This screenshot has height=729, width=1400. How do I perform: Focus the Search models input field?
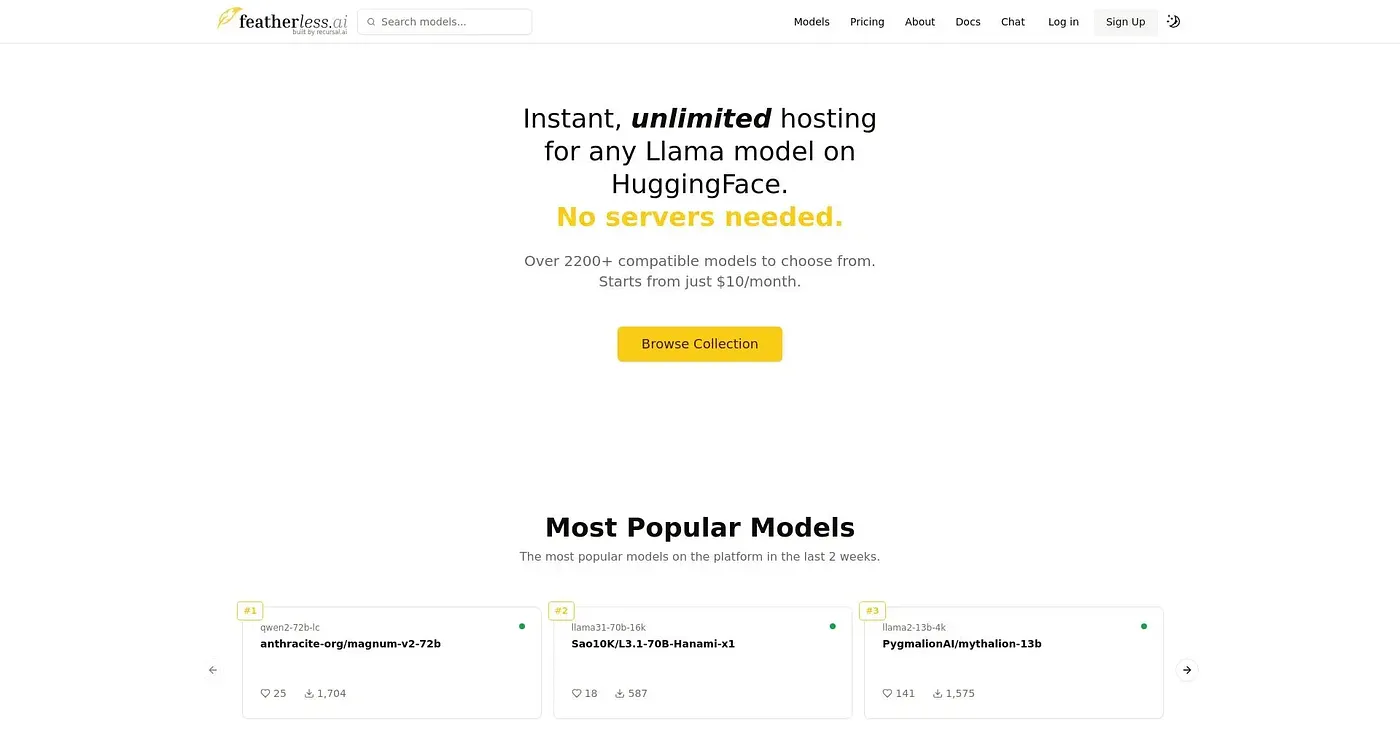[445, 22]
